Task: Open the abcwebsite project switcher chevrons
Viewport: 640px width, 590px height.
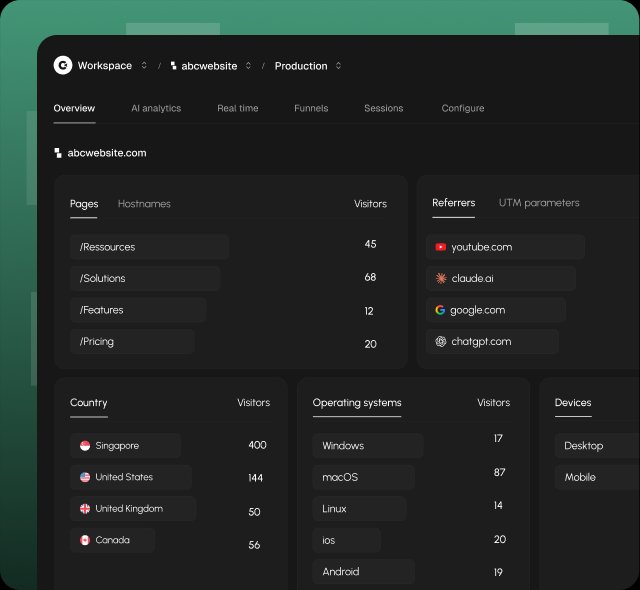Action: coord(248,66)
